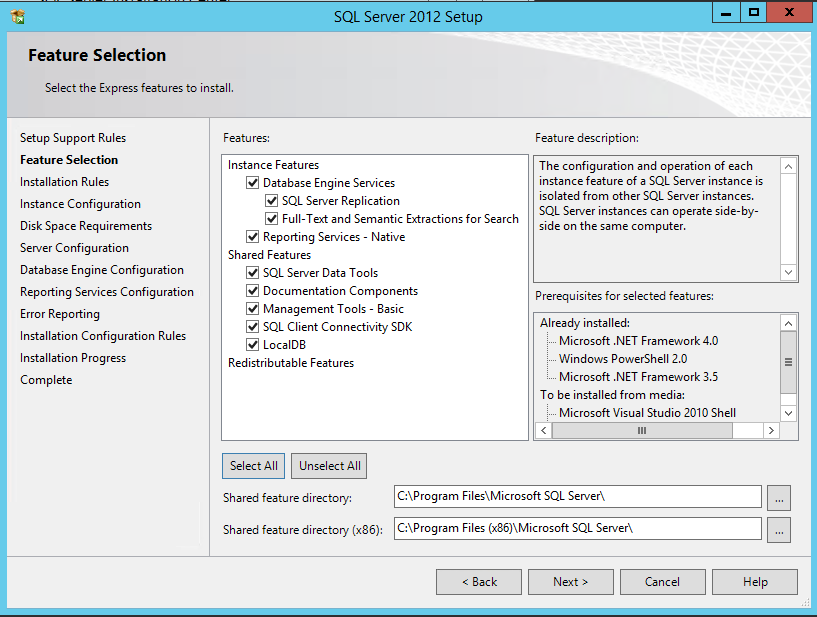
Task: Select the Error Reporting step
Action: (x=60, y=314)
